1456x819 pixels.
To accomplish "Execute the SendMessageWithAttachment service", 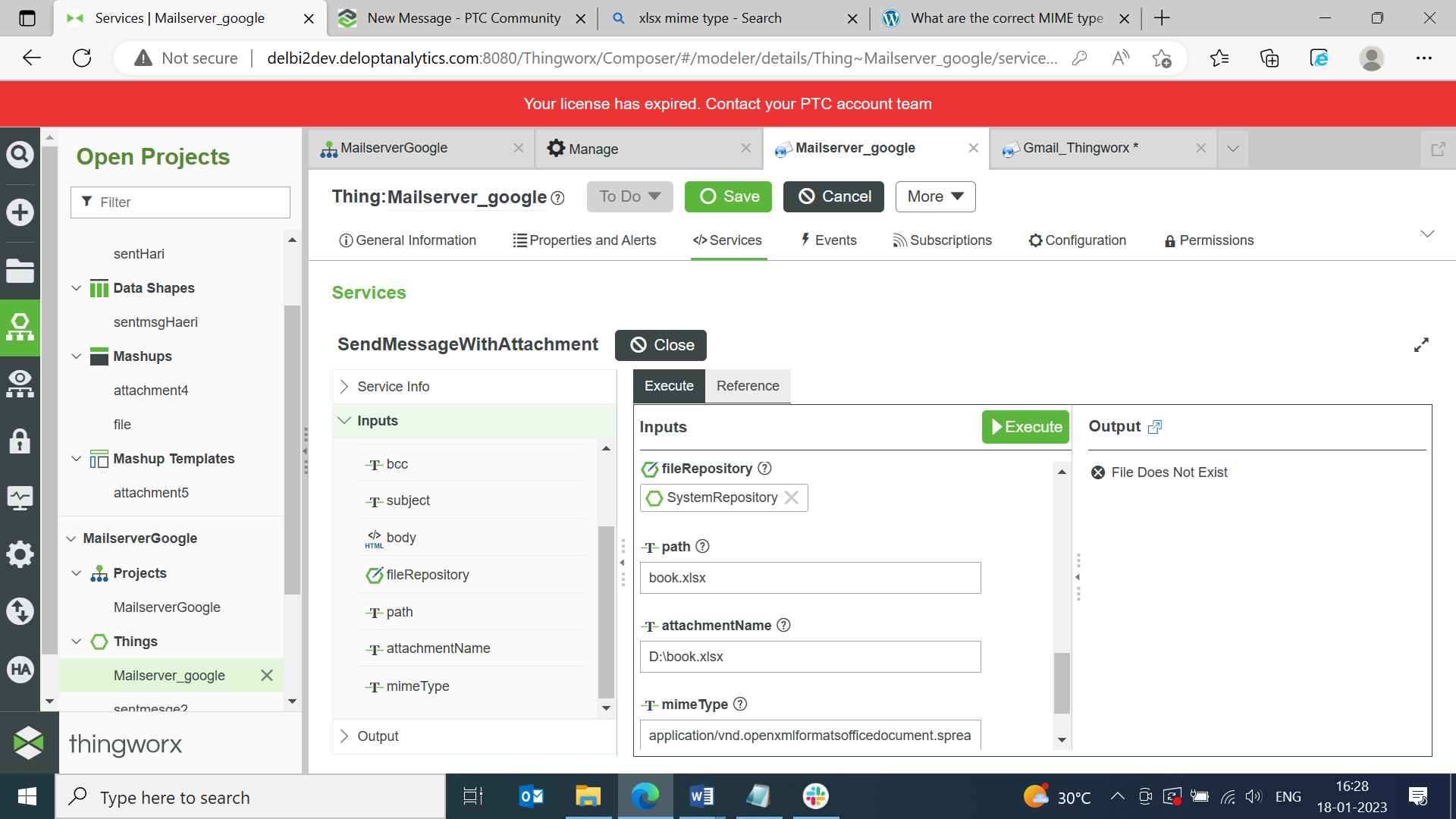I will 1025,426.
